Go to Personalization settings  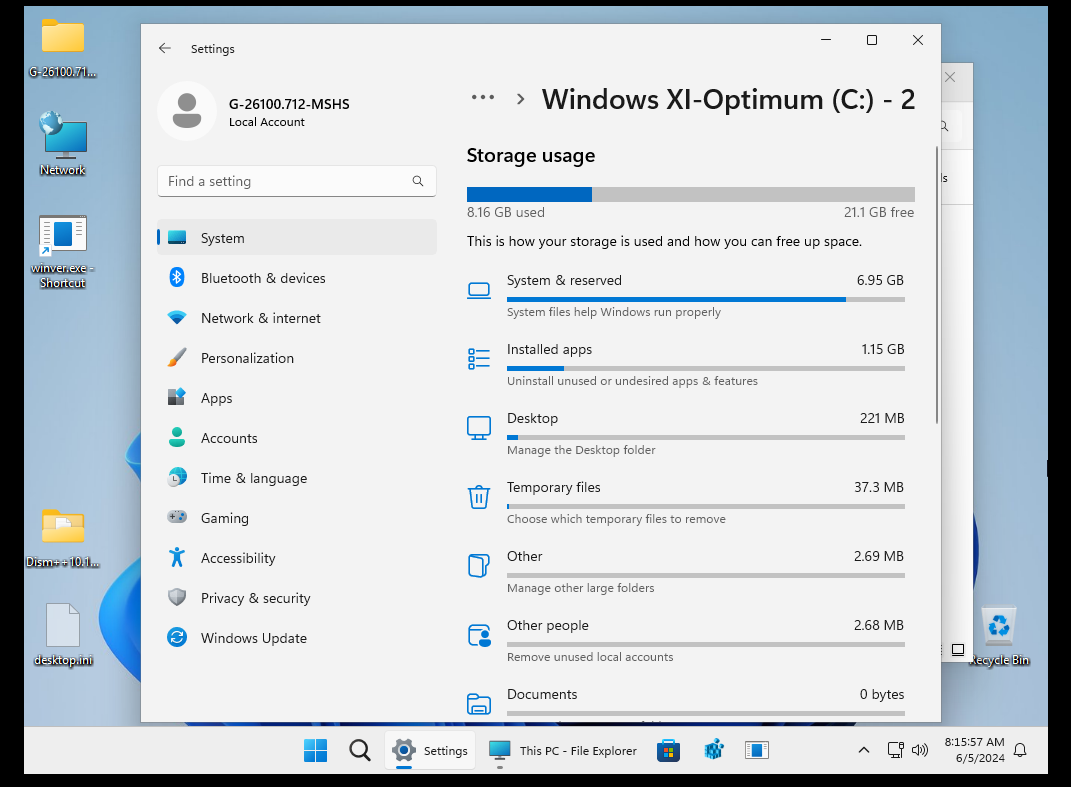pyautogui.click(x=296, y=358)
